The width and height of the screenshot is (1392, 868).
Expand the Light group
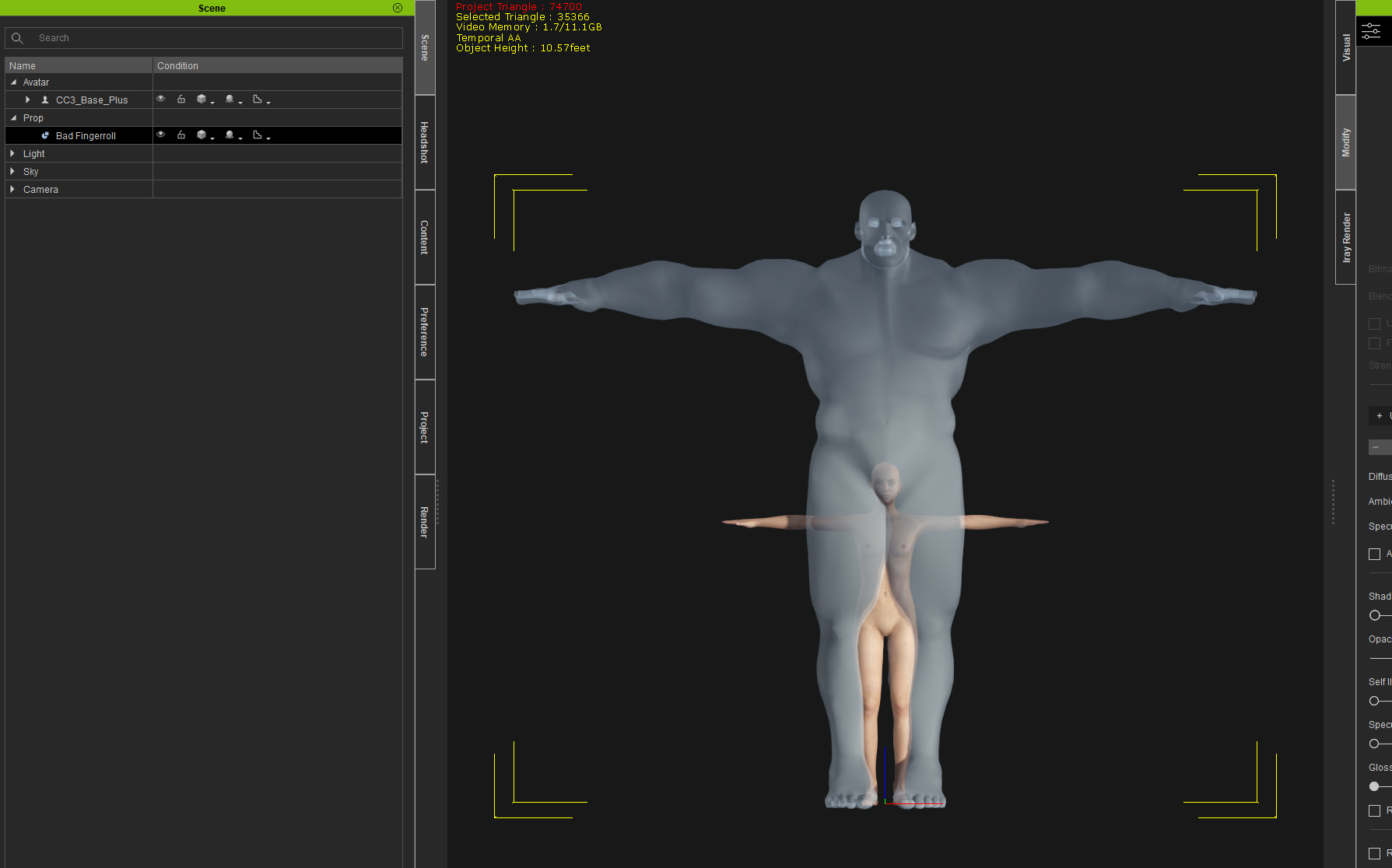pyautogui.click(x=12, y=153)
